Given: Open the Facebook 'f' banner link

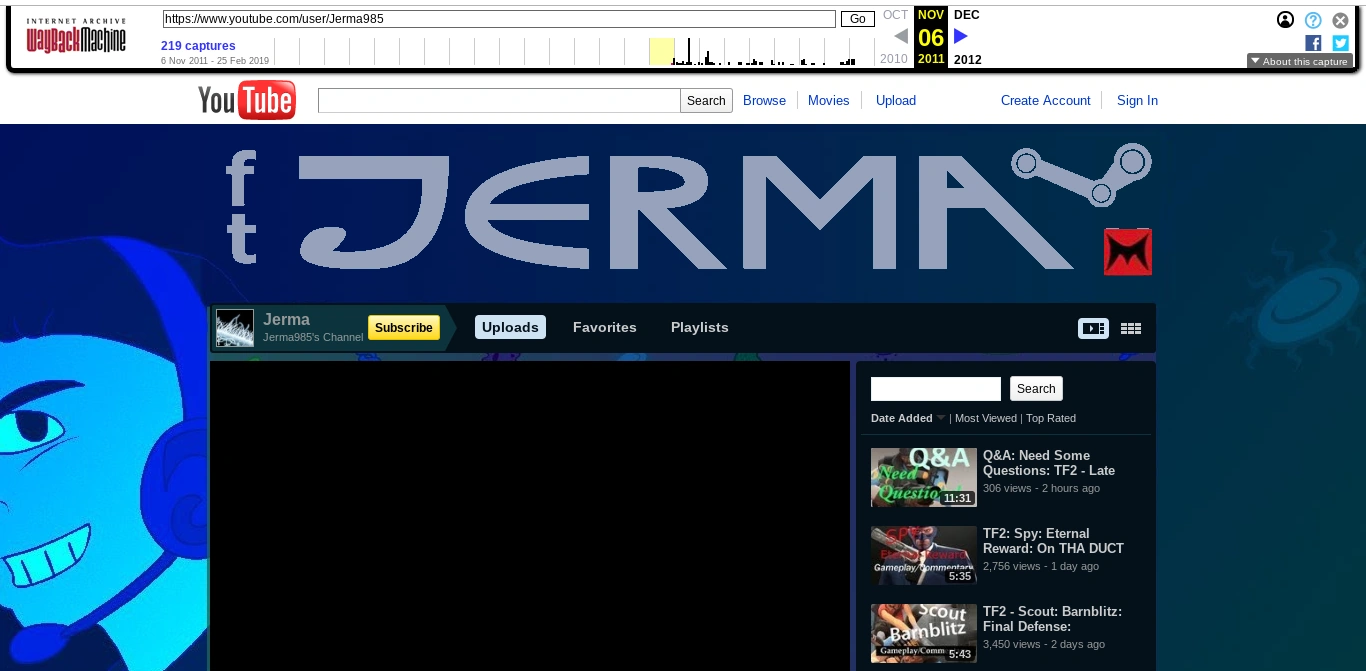Looking at the screenshot, I should 241,180.
